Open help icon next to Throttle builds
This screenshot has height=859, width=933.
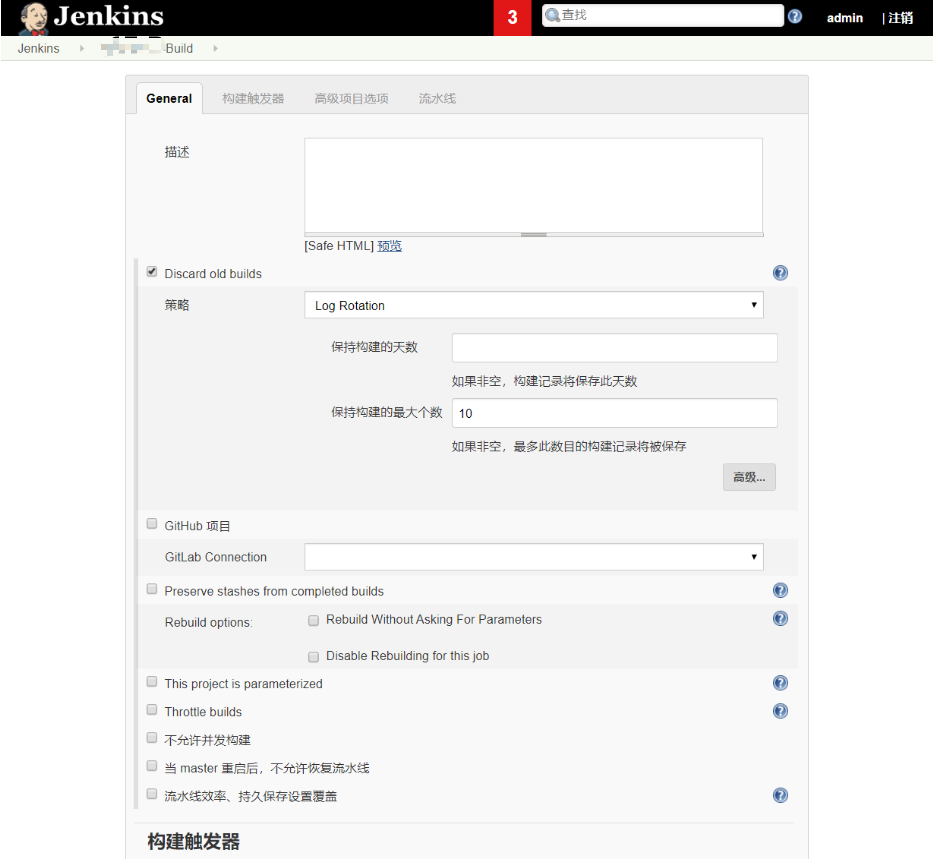(x=780, y=710)
